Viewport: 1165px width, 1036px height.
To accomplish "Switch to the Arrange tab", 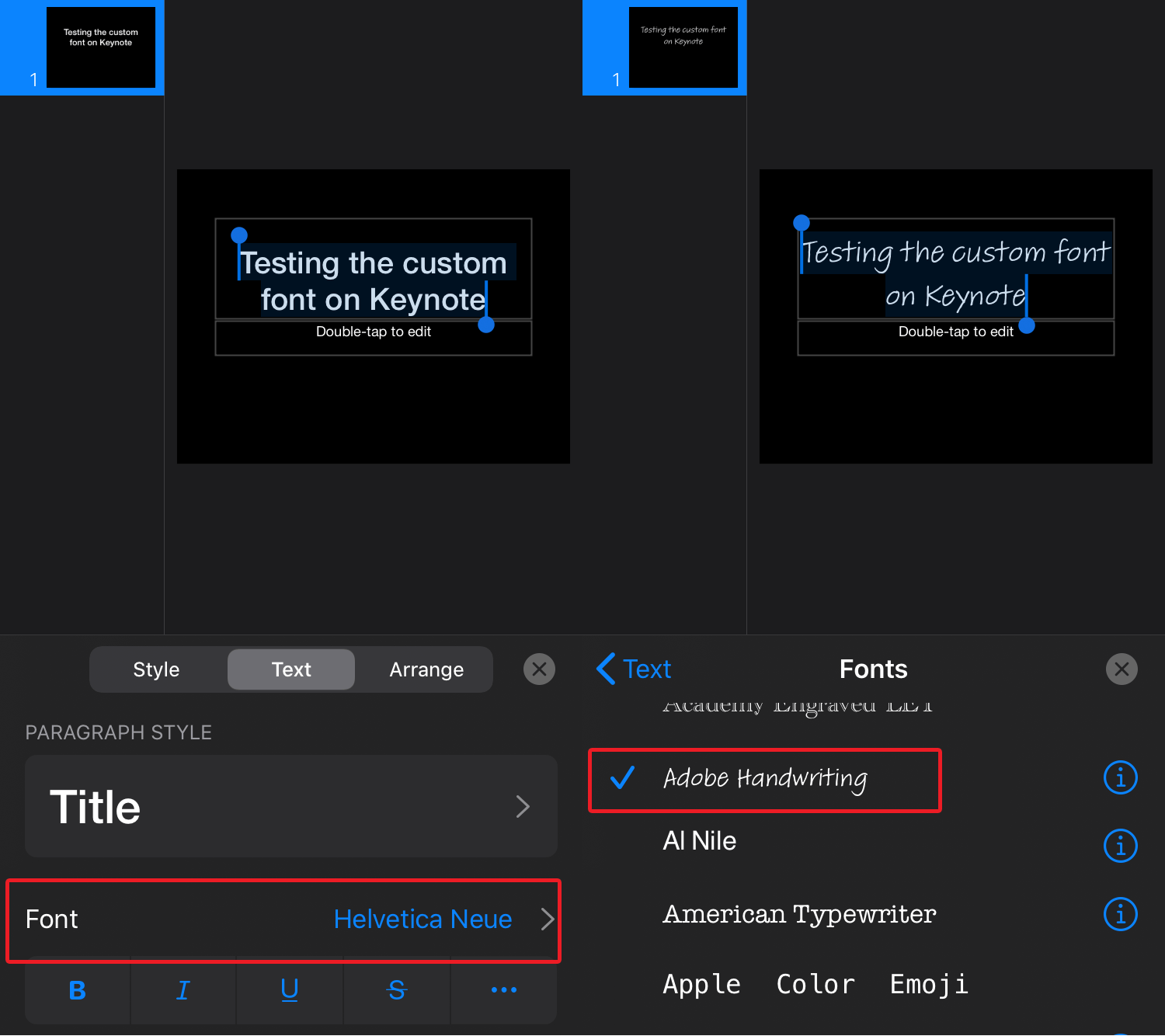I will tap(426, 669).
